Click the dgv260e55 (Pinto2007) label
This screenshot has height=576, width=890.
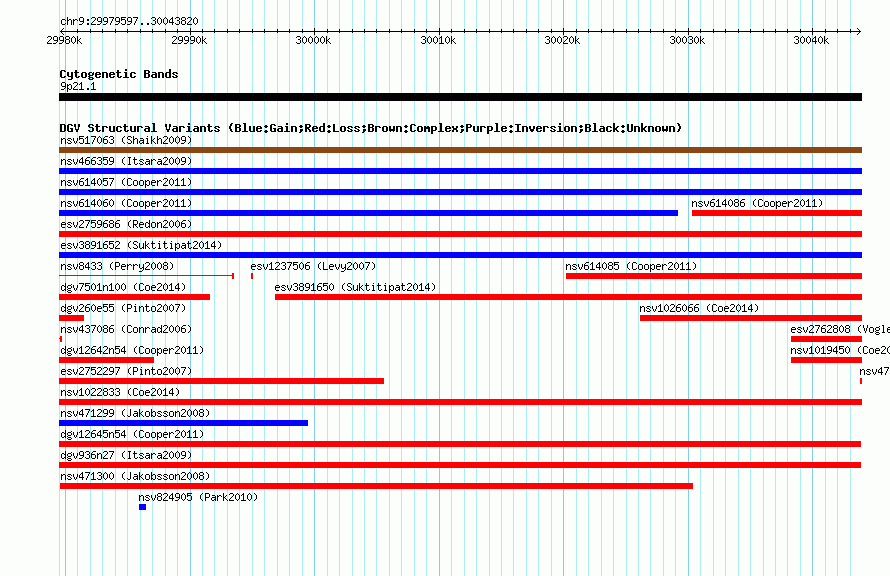[x=123, y=308]
